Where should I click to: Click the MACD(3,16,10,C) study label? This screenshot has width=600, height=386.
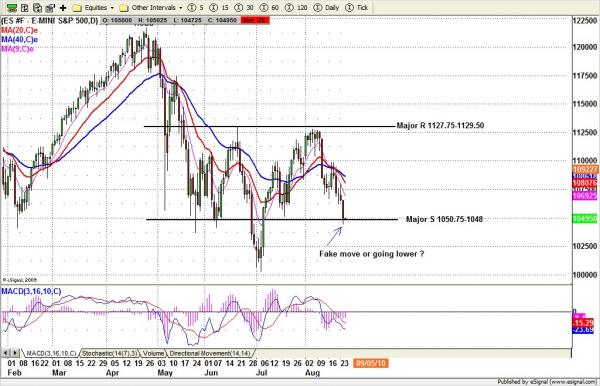point(31,292)
